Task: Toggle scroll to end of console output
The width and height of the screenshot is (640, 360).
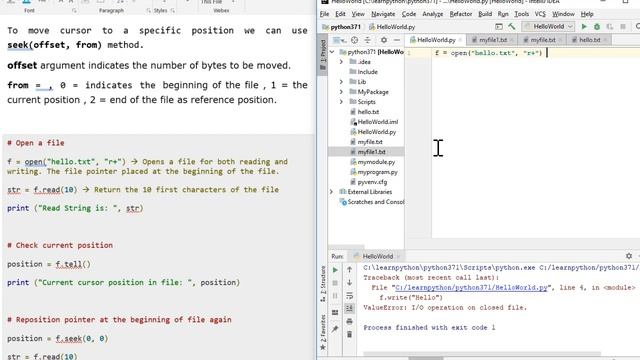Action: [349, 309]
